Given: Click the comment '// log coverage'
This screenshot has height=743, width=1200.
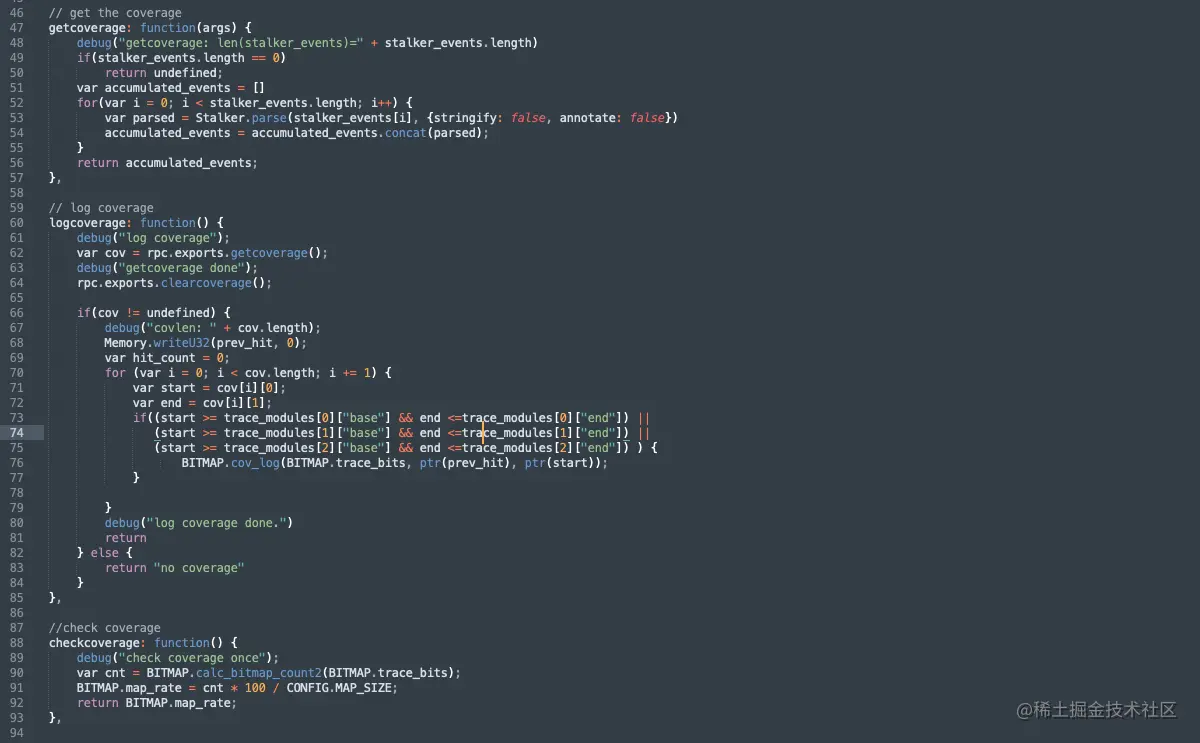Looking at the screenshot, I should point(101,208).
